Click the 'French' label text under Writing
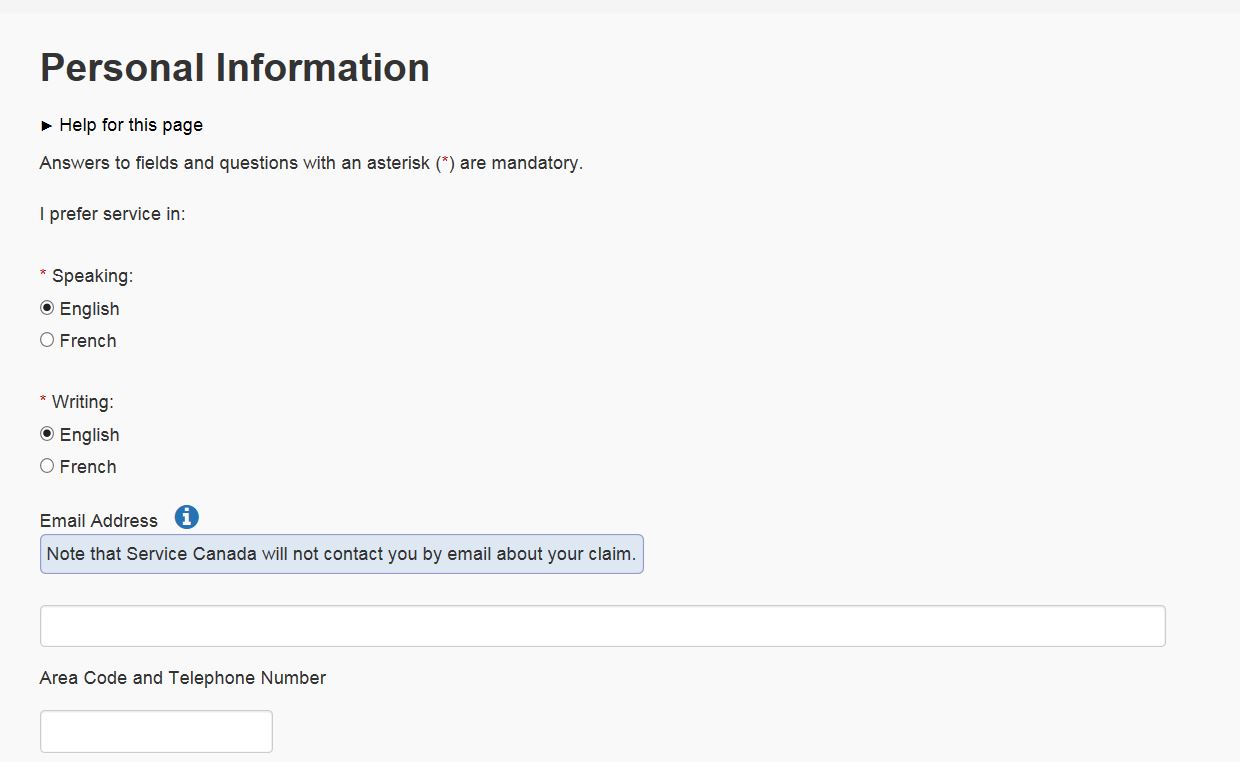 coord(88,467)
